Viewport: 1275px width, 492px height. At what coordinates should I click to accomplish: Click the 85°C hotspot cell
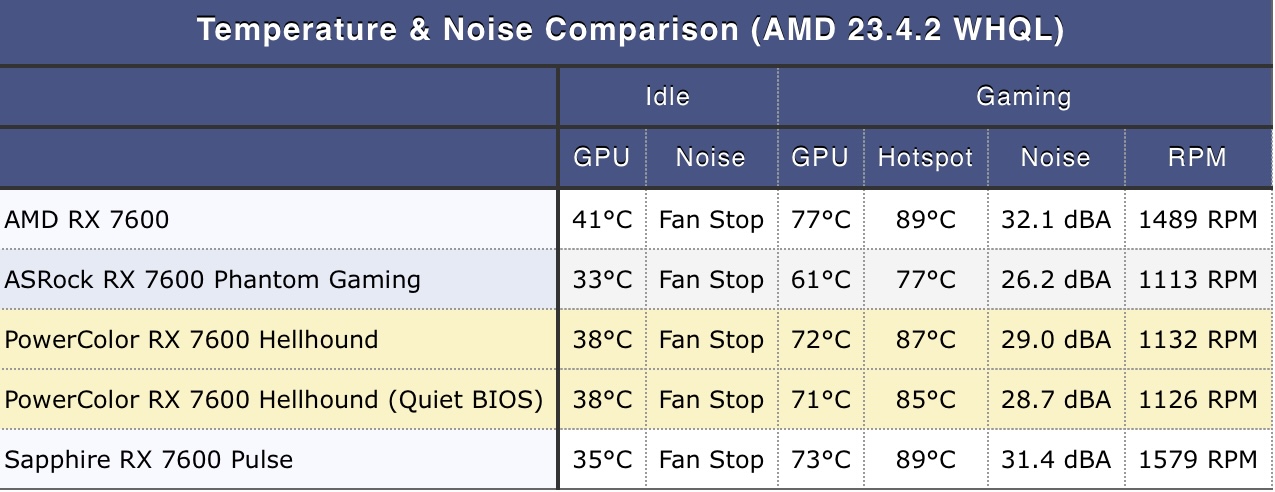[926, 399]
